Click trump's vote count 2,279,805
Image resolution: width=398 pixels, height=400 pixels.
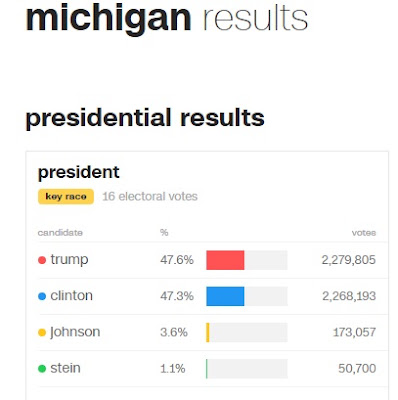coord(349,260)
